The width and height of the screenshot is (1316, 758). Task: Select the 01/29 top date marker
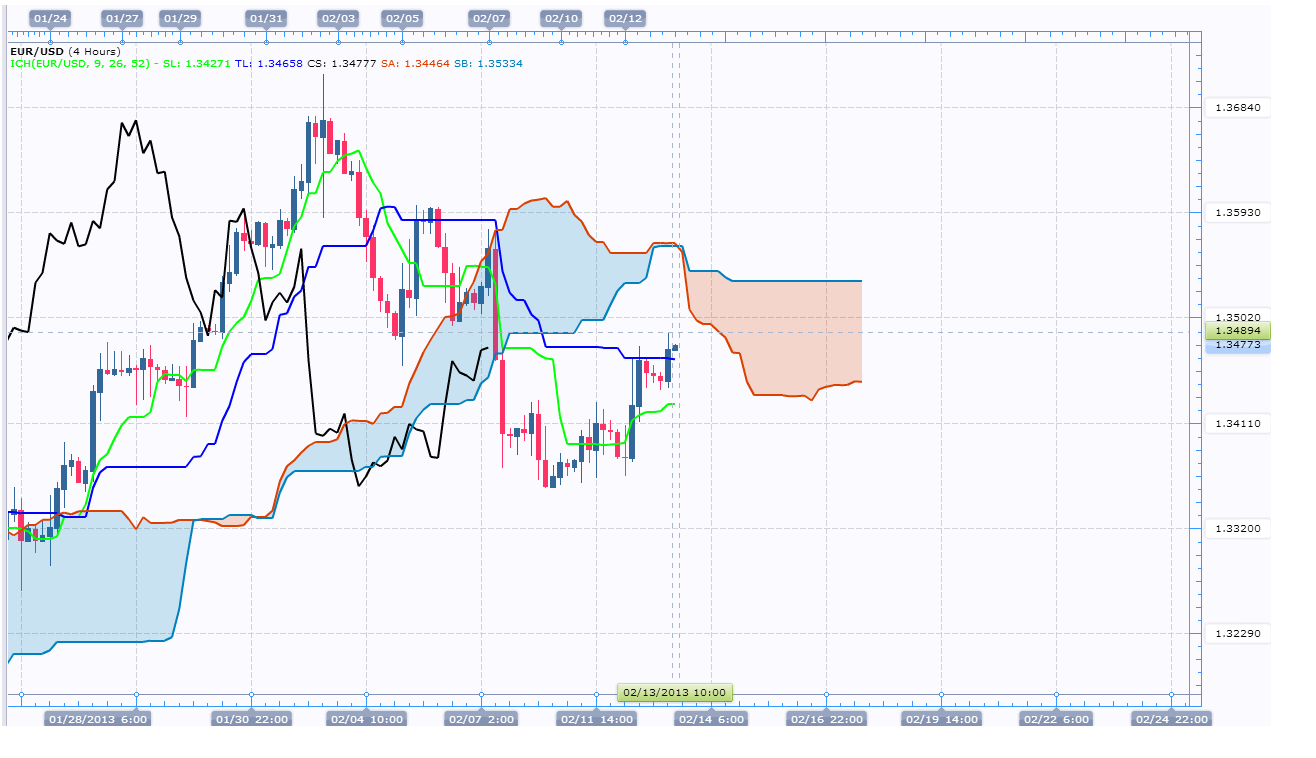point(180,19)
